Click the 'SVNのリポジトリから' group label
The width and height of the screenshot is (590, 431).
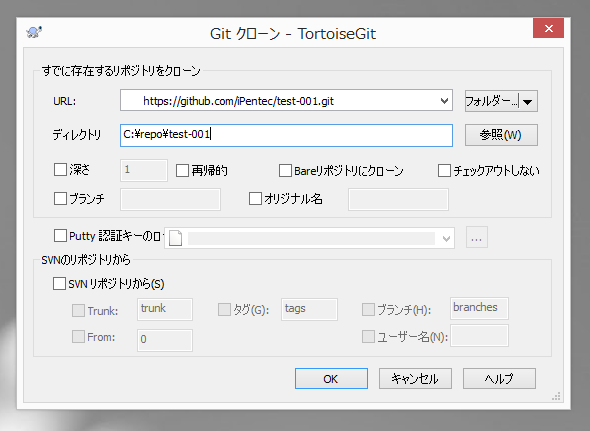point(86,260)
